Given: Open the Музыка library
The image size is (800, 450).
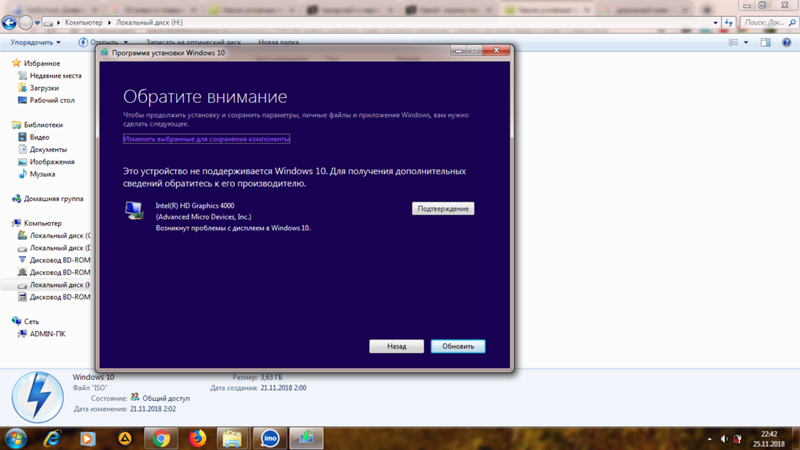Looking at the screenshot, I should tap(36, 174).
